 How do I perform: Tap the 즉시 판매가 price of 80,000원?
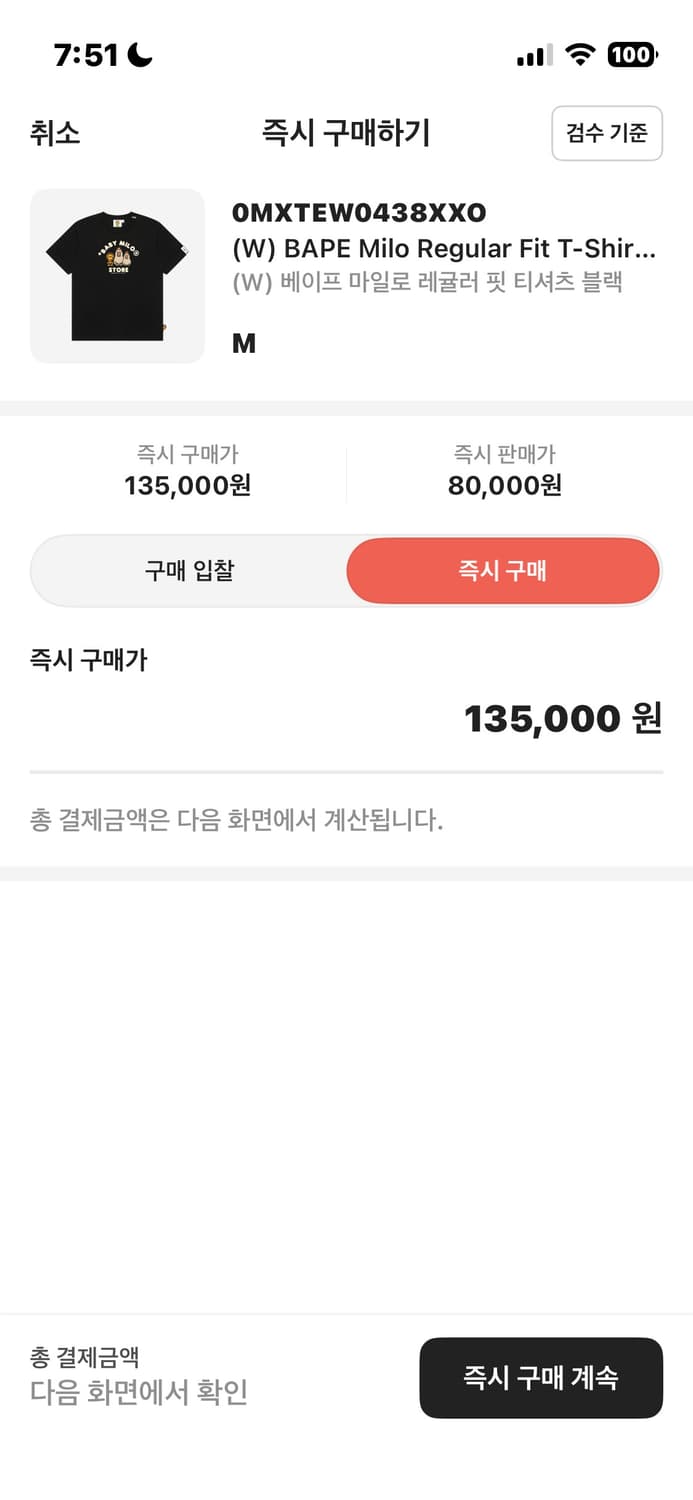click(504, 489)
